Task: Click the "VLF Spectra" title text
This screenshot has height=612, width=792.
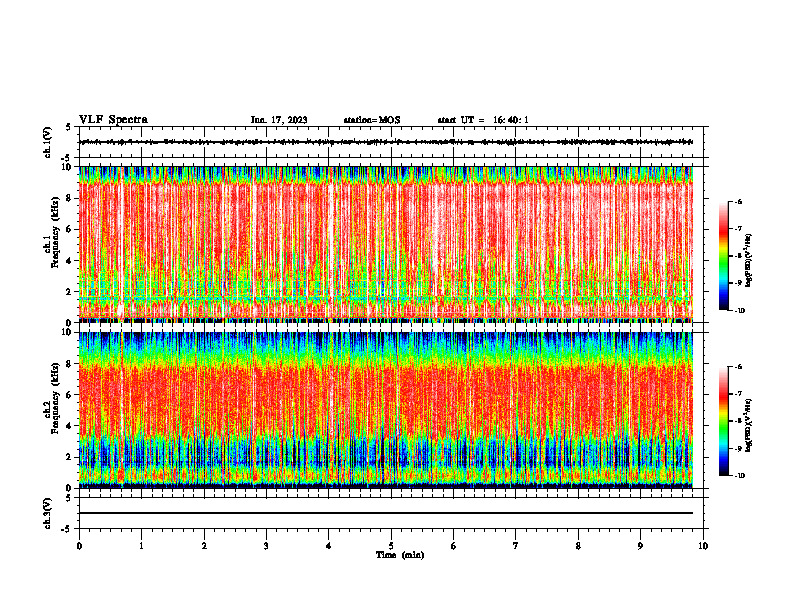Action: pos(113,120)
